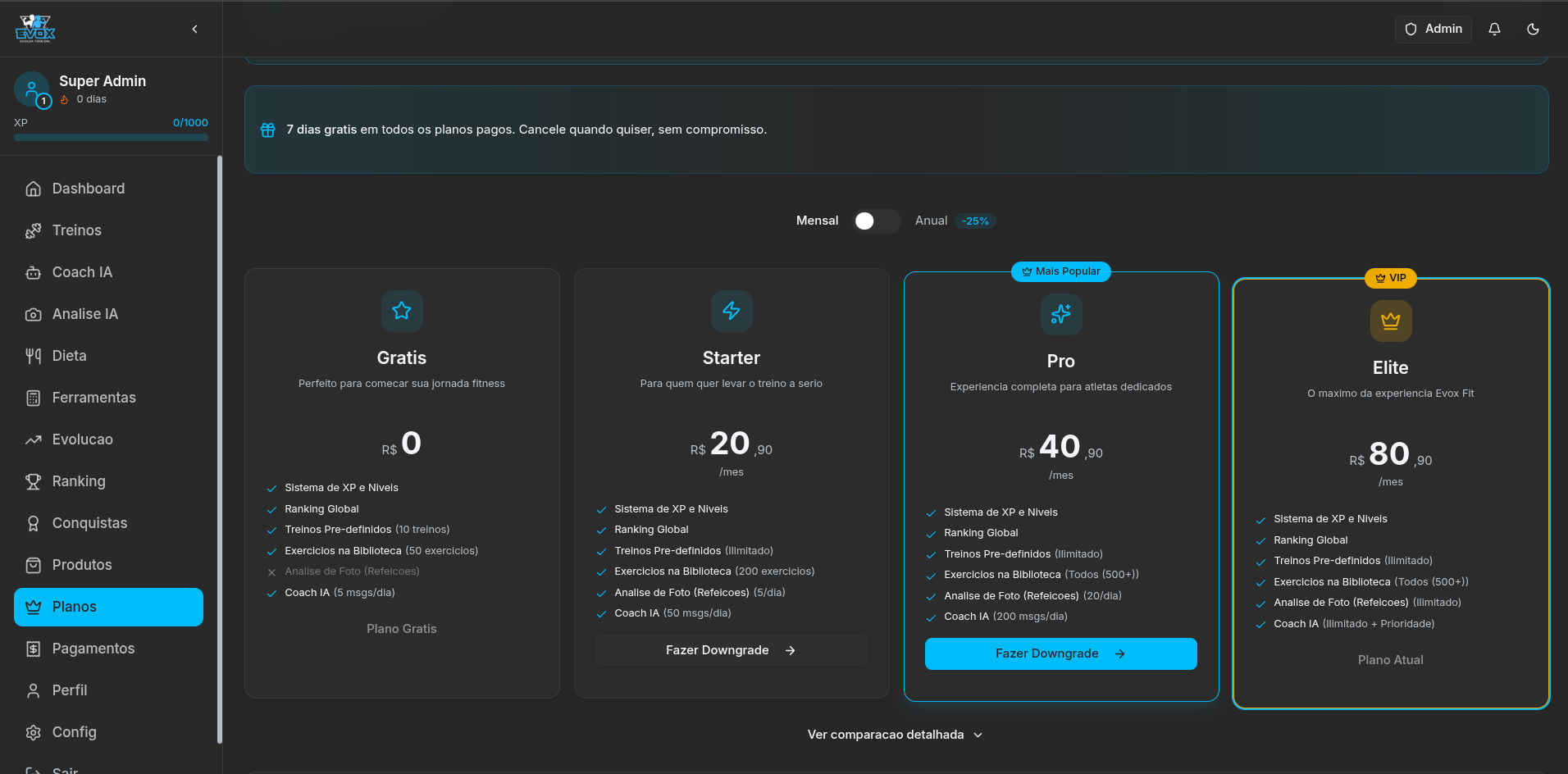
Task: Click the Mais Popular badge
Action: (1061, 271)
